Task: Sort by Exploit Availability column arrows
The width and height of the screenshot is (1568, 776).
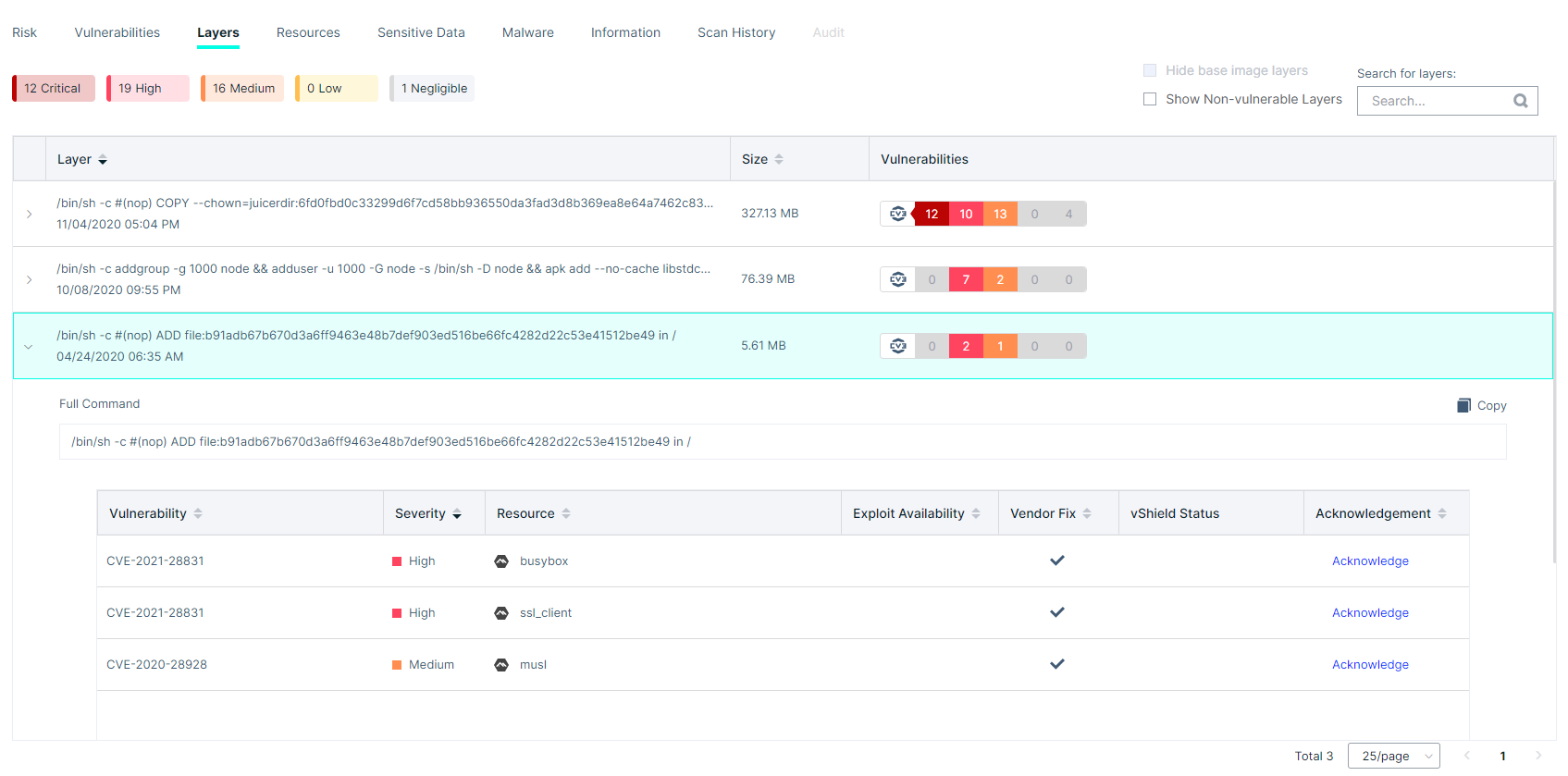Action: pos(976,513)
